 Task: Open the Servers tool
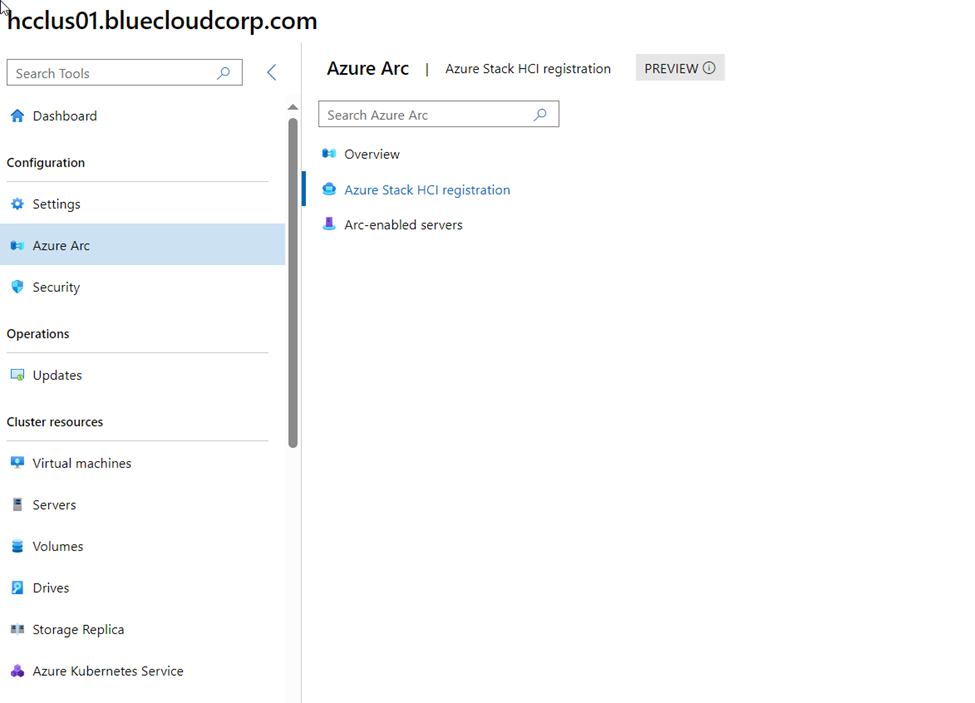[142, 504]
